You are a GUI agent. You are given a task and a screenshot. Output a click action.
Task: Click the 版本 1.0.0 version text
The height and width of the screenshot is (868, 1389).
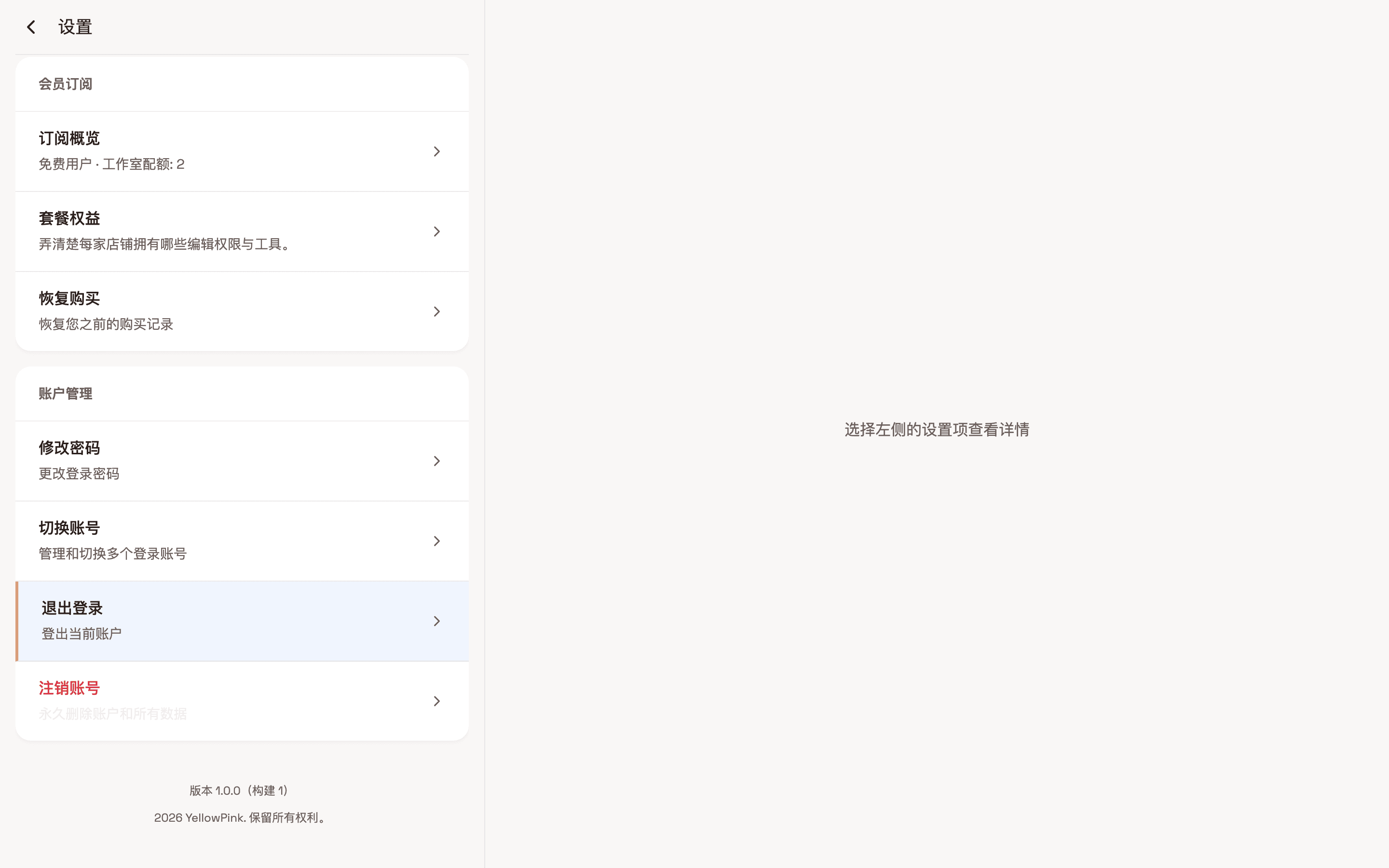point(239,790)
